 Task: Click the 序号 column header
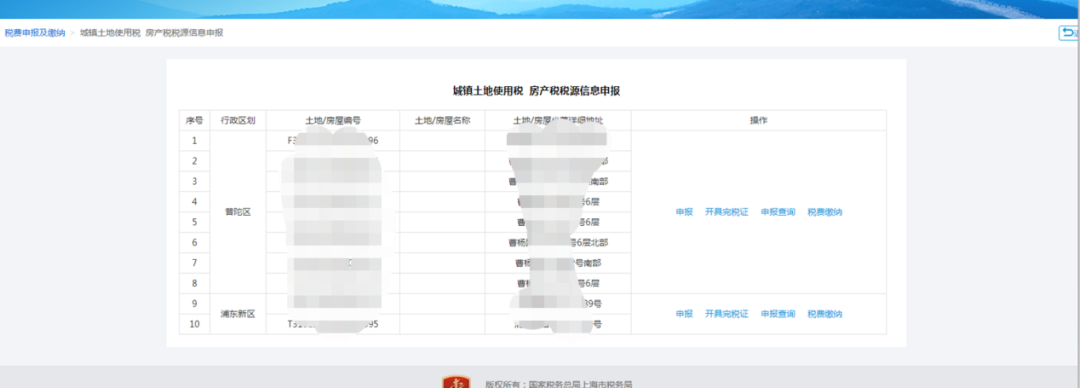click(194, 121)
